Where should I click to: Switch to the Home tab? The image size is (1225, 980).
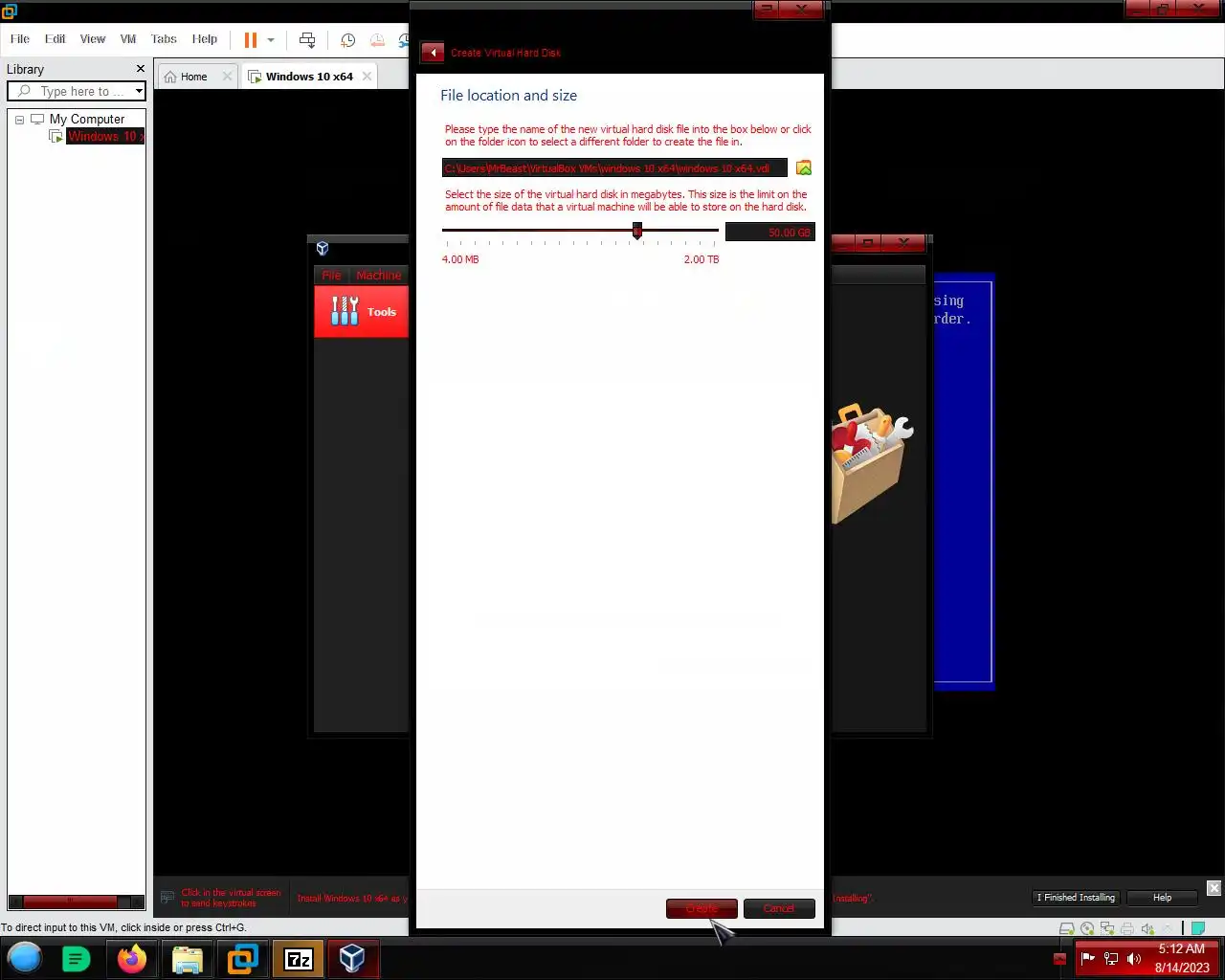193,77
